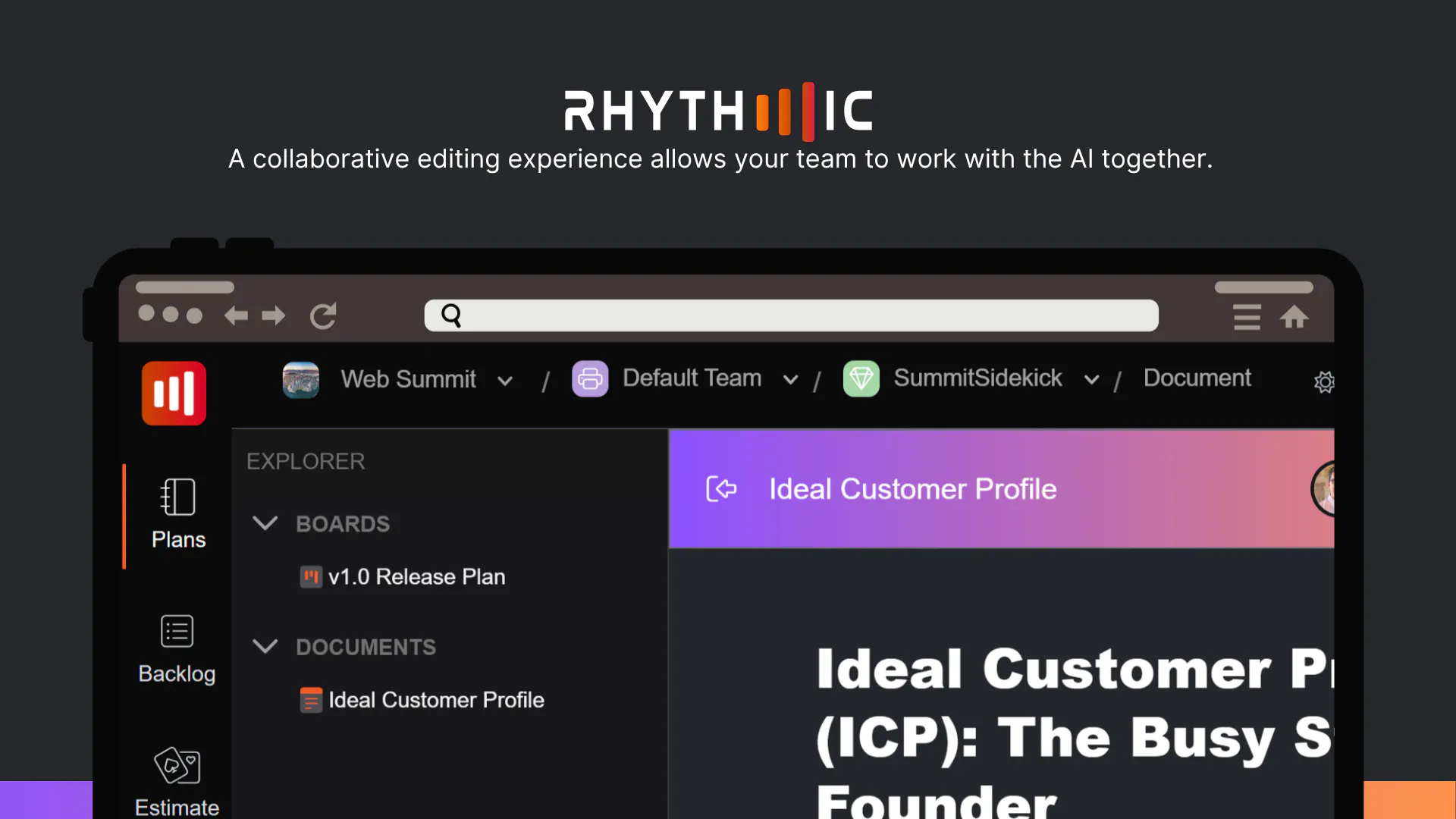This screenshot has height=819, width=1456.
Task: Open the Estimate cards section
Action: 177,783
